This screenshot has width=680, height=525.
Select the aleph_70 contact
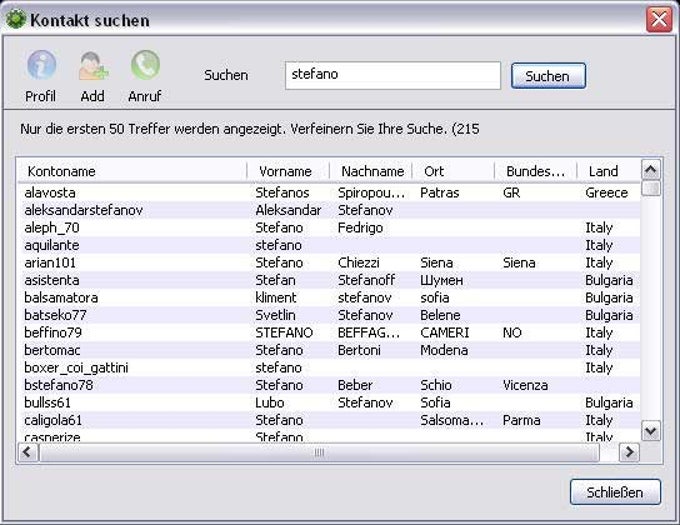coord(329,228)
